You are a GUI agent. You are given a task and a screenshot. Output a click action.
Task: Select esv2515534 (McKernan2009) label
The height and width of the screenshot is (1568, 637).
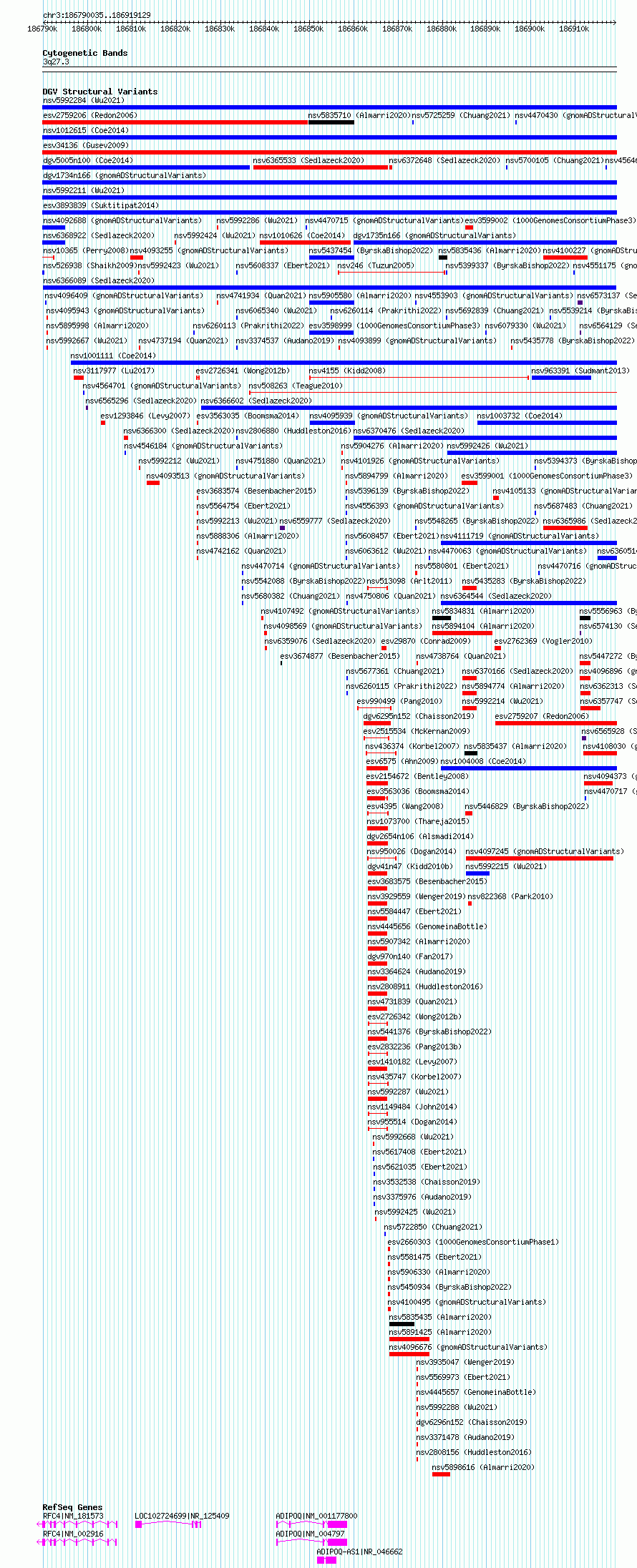pos(417,731)
